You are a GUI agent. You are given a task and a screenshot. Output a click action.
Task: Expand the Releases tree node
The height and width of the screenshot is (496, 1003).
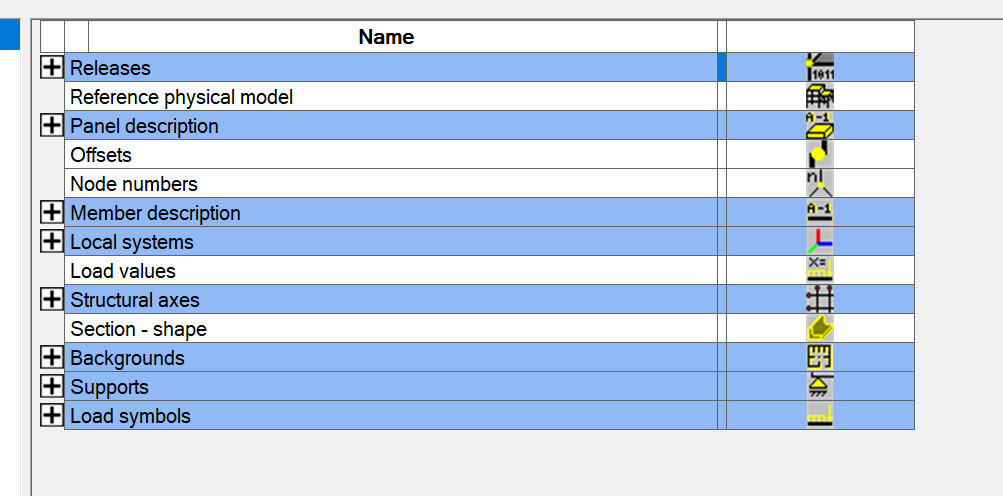click(x=52, y=68)
